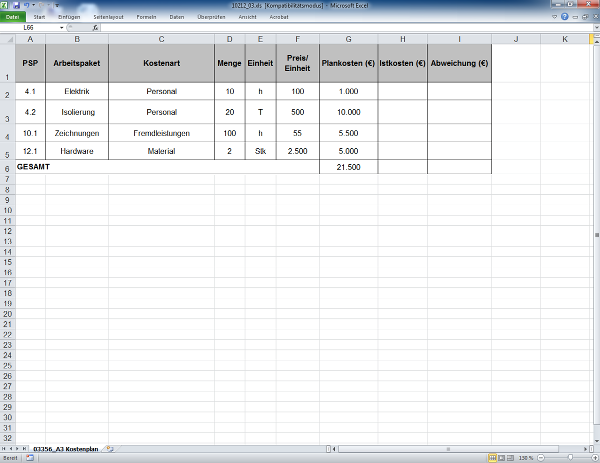The height and width of the screenshot is (463, 600).
Task: Click the Save icon in quick access toolbar
Action: [x=16, y=5]
